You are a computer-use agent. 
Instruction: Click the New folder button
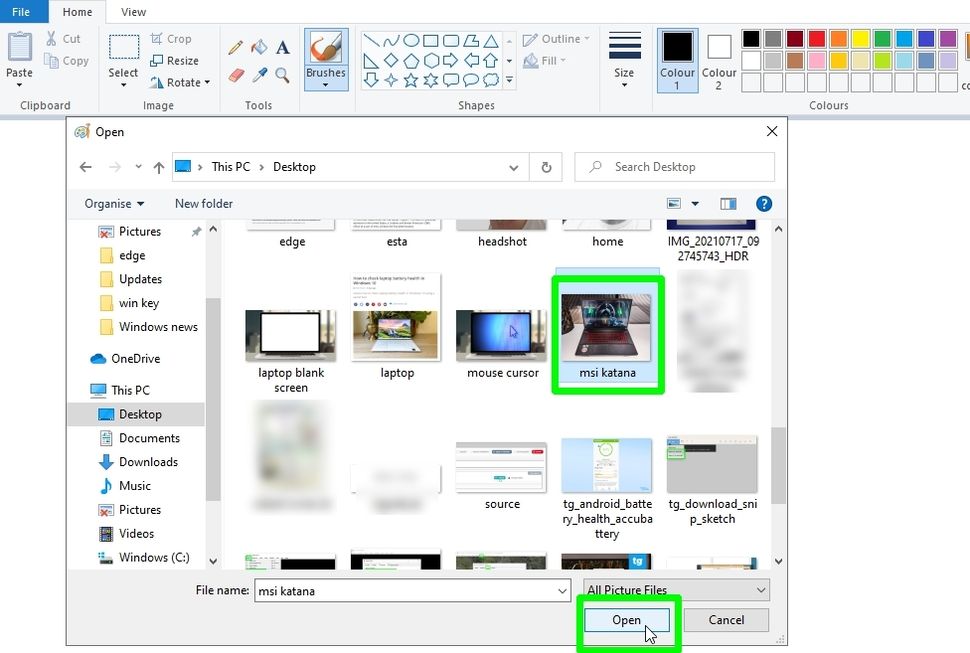click(x=203, y=203)
